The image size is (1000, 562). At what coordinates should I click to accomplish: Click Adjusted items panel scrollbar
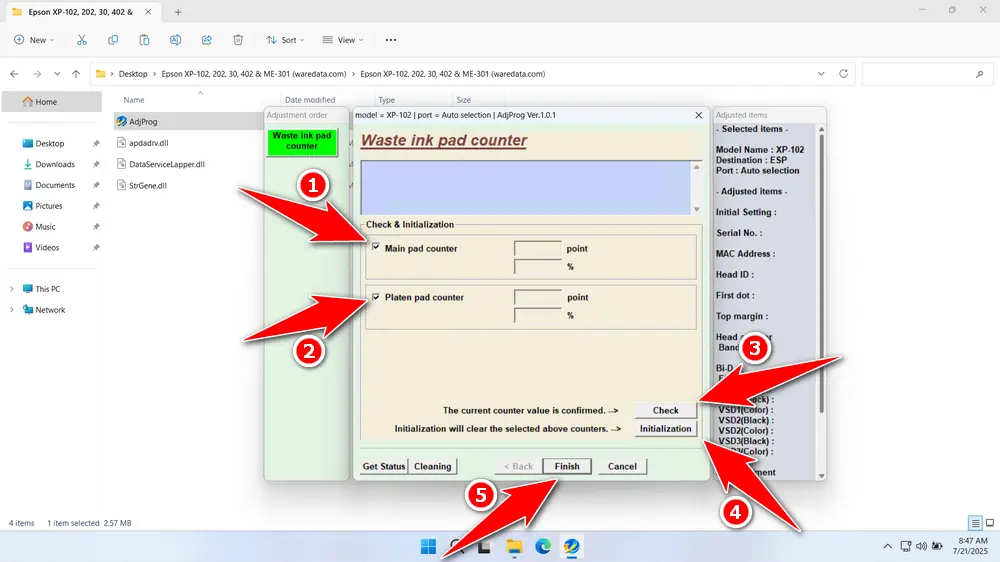point(821,302)
